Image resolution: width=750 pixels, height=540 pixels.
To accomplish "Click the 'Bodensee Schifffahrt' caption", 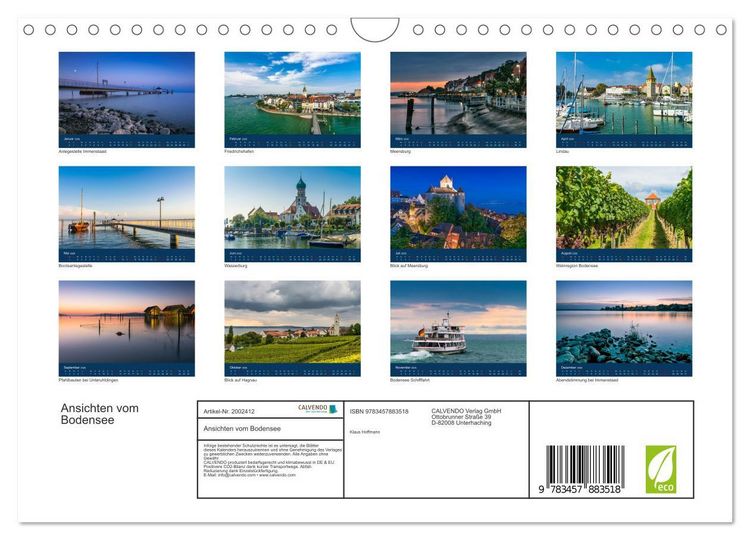I will (410, 380).
